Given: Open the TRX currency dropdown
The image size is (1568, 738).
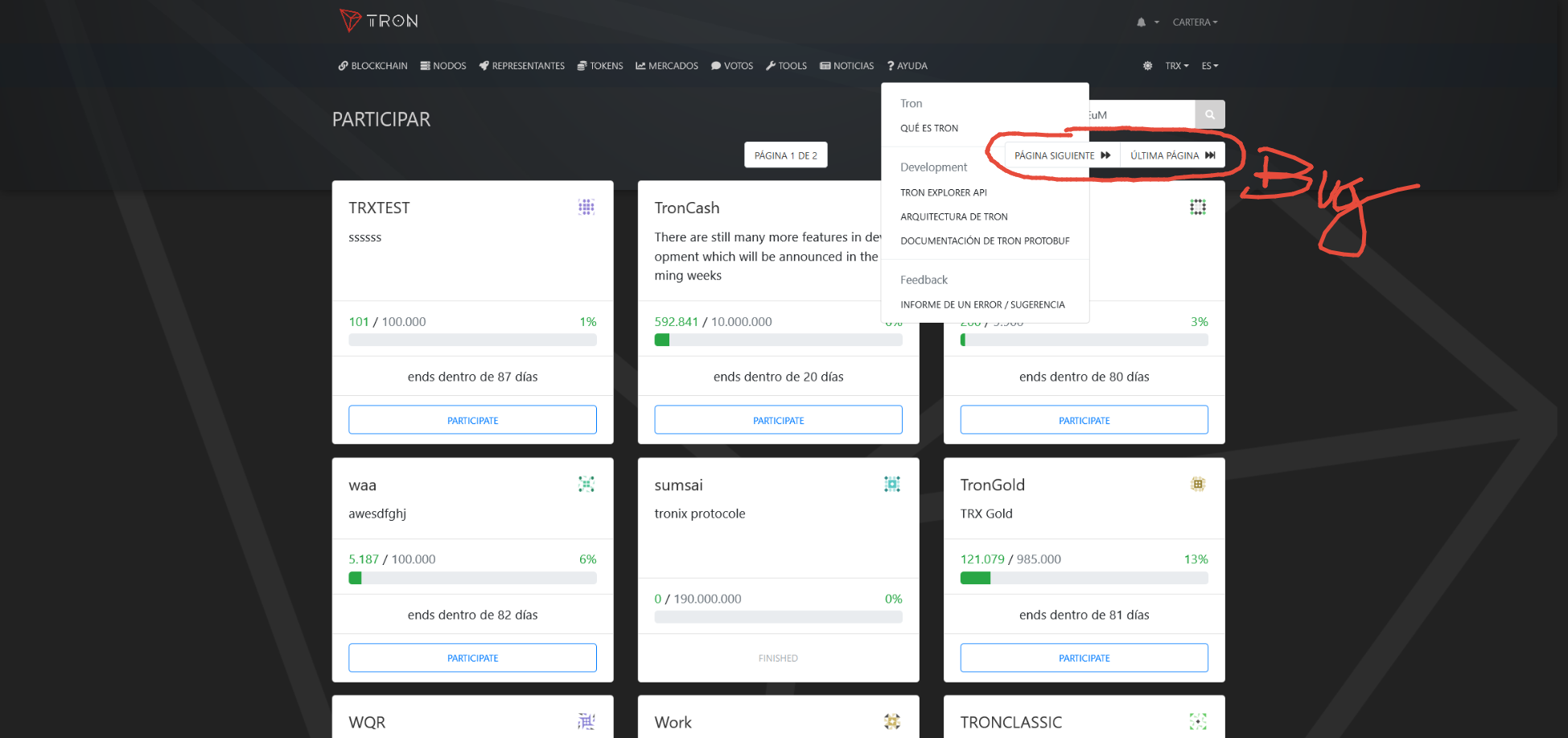Looking at the screenshot, I should coord(1176,65).
